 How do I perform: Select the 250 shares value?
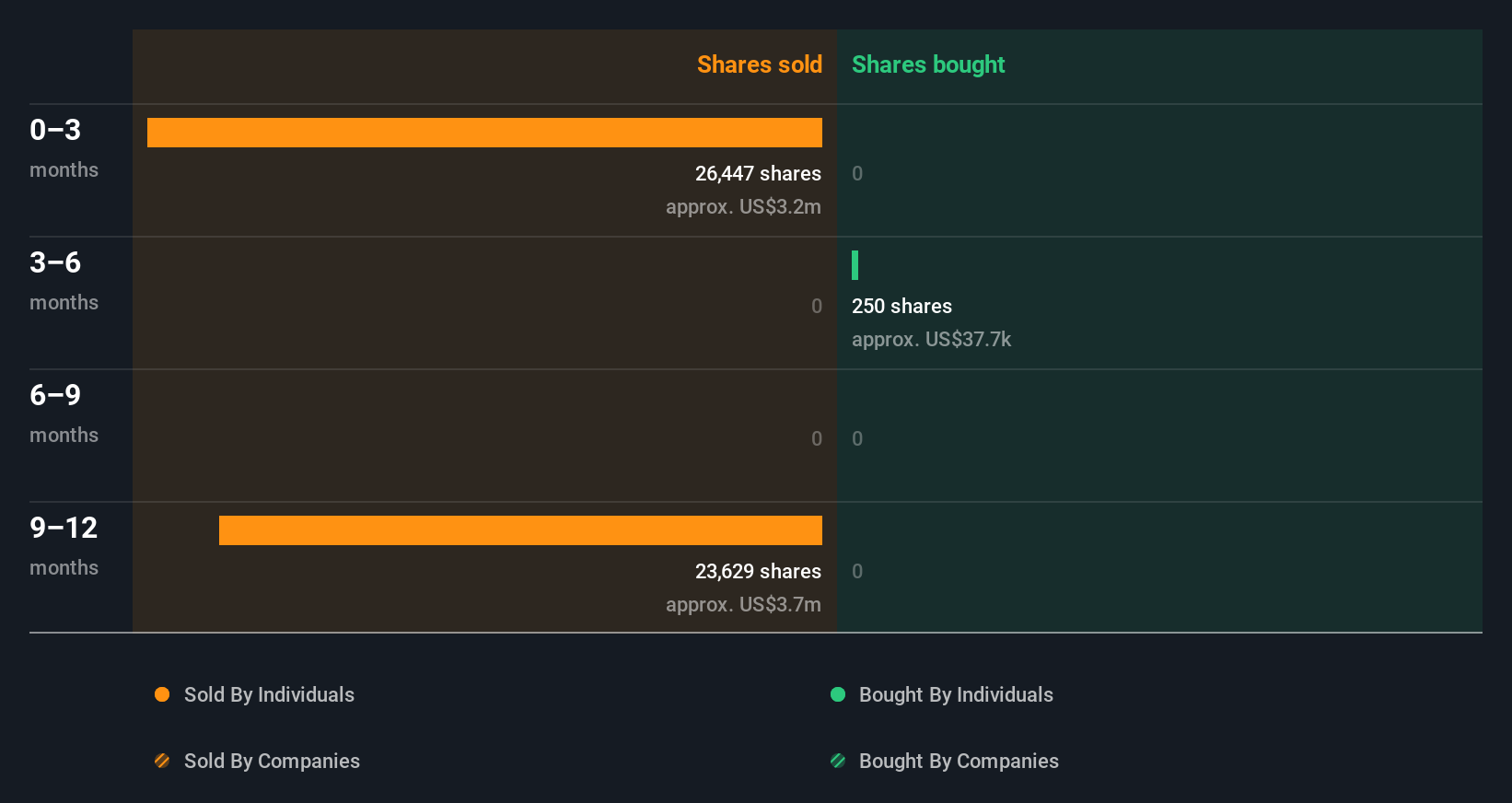(x=901, y=306)
